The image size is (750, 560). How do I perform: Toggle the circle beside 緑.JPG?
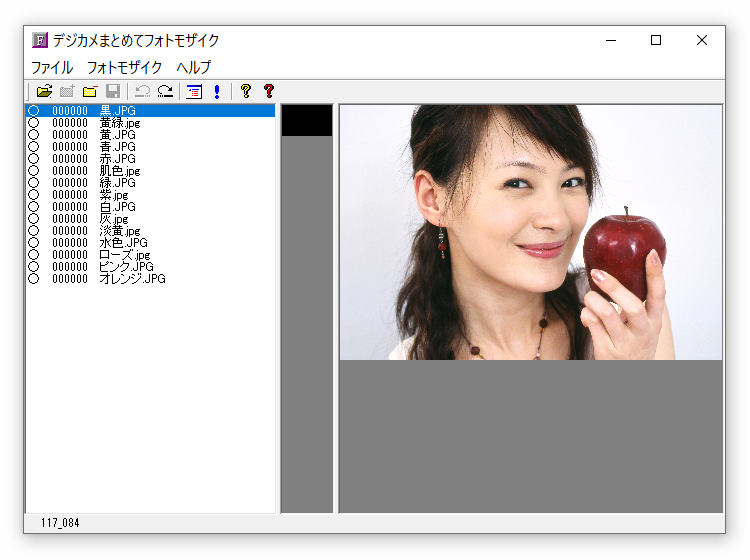point(33,182)
